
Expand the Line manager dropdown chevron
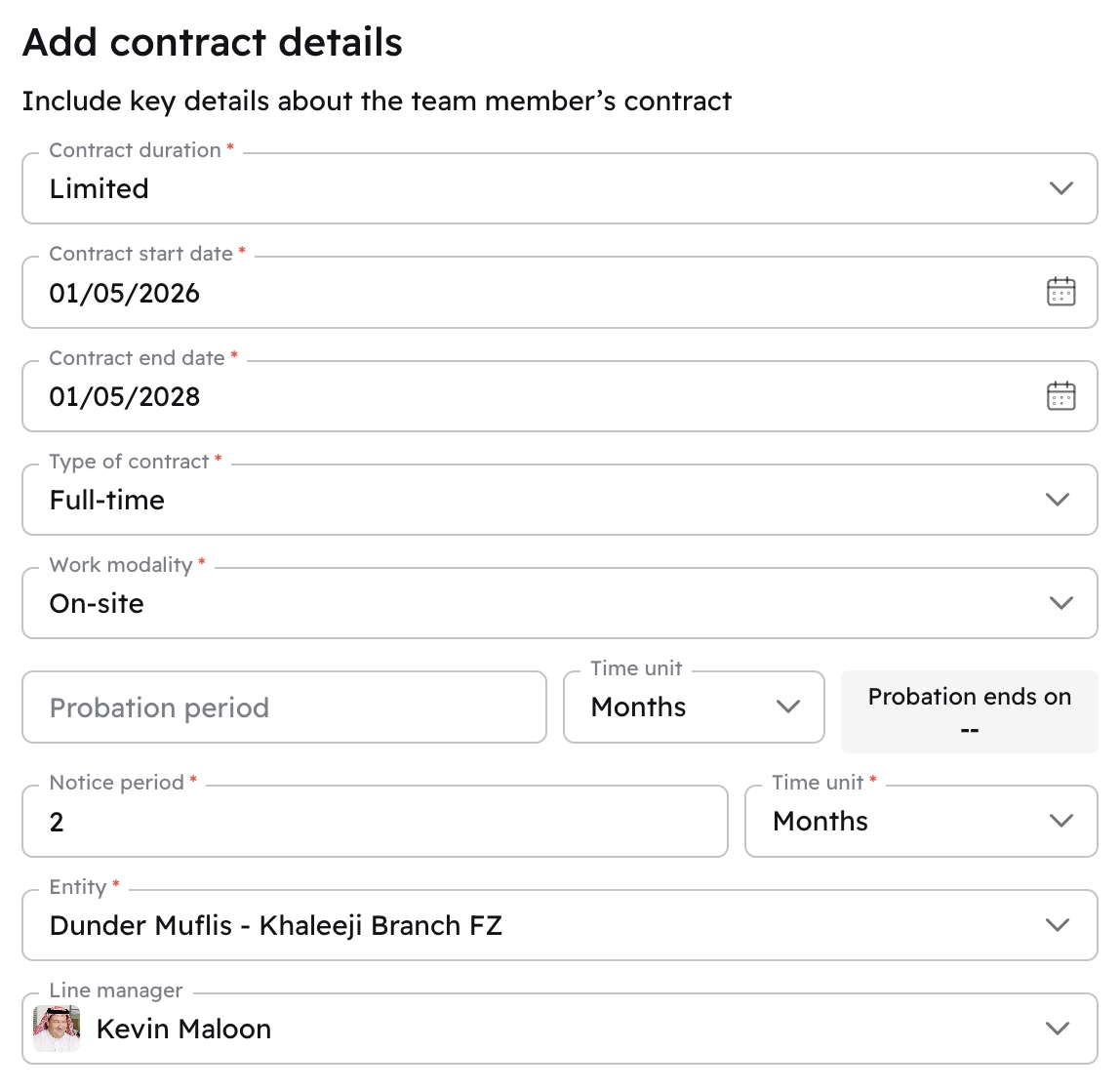(1058, 1029)
